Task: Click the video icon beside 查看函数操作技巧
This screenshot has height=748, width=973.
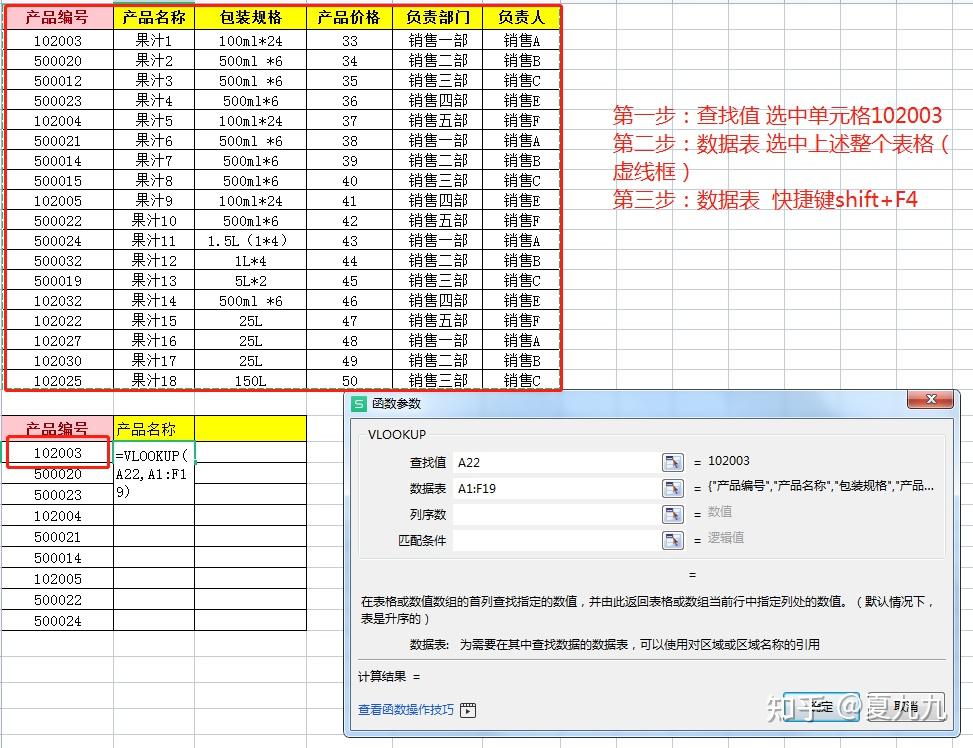Action: (468, 710)
